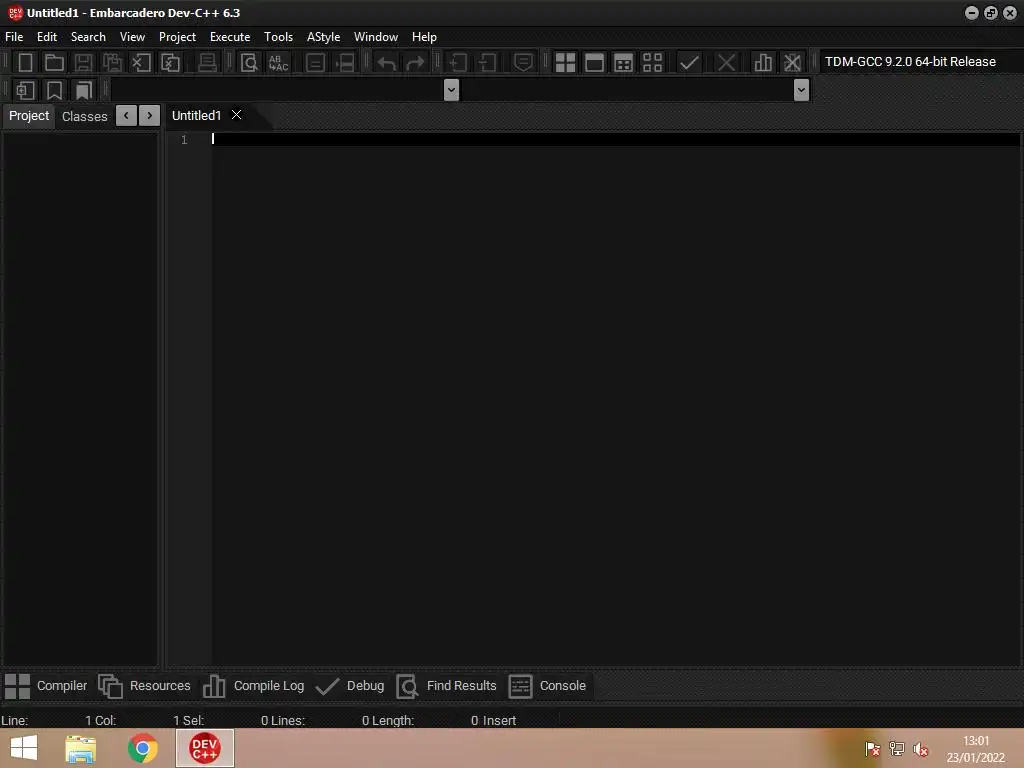Open the Window menu
This screenshot has width=1024, height=768.
(376, 37)
